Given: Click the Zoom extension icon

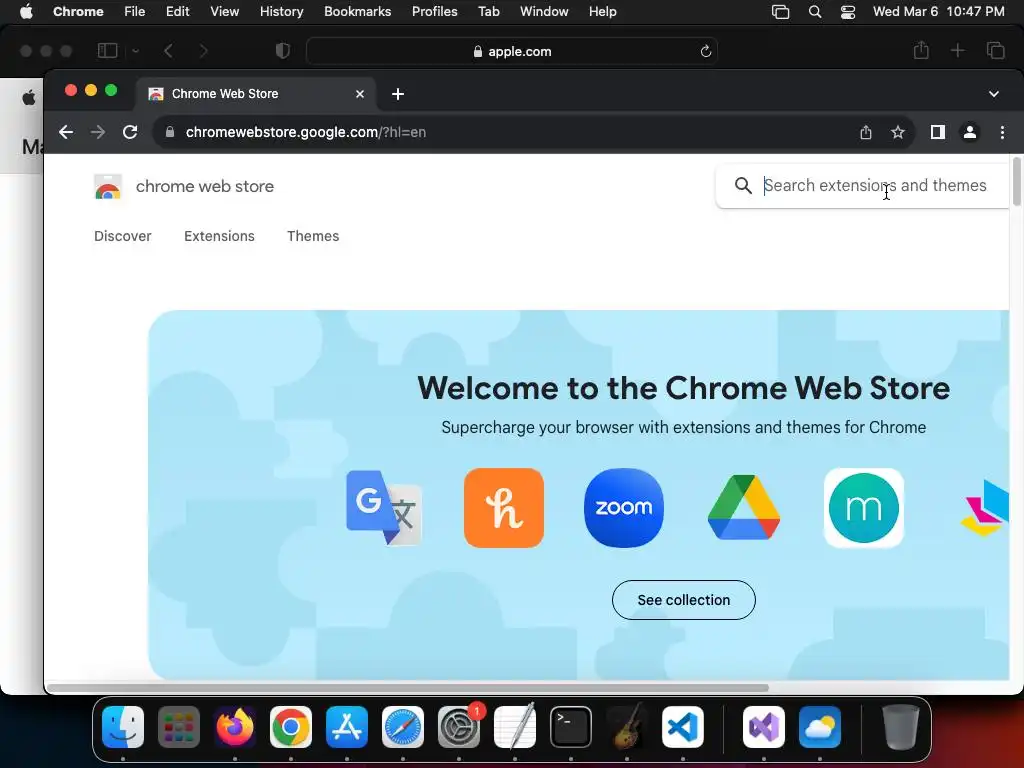Looking at the screenshot, I should (624, 508).
